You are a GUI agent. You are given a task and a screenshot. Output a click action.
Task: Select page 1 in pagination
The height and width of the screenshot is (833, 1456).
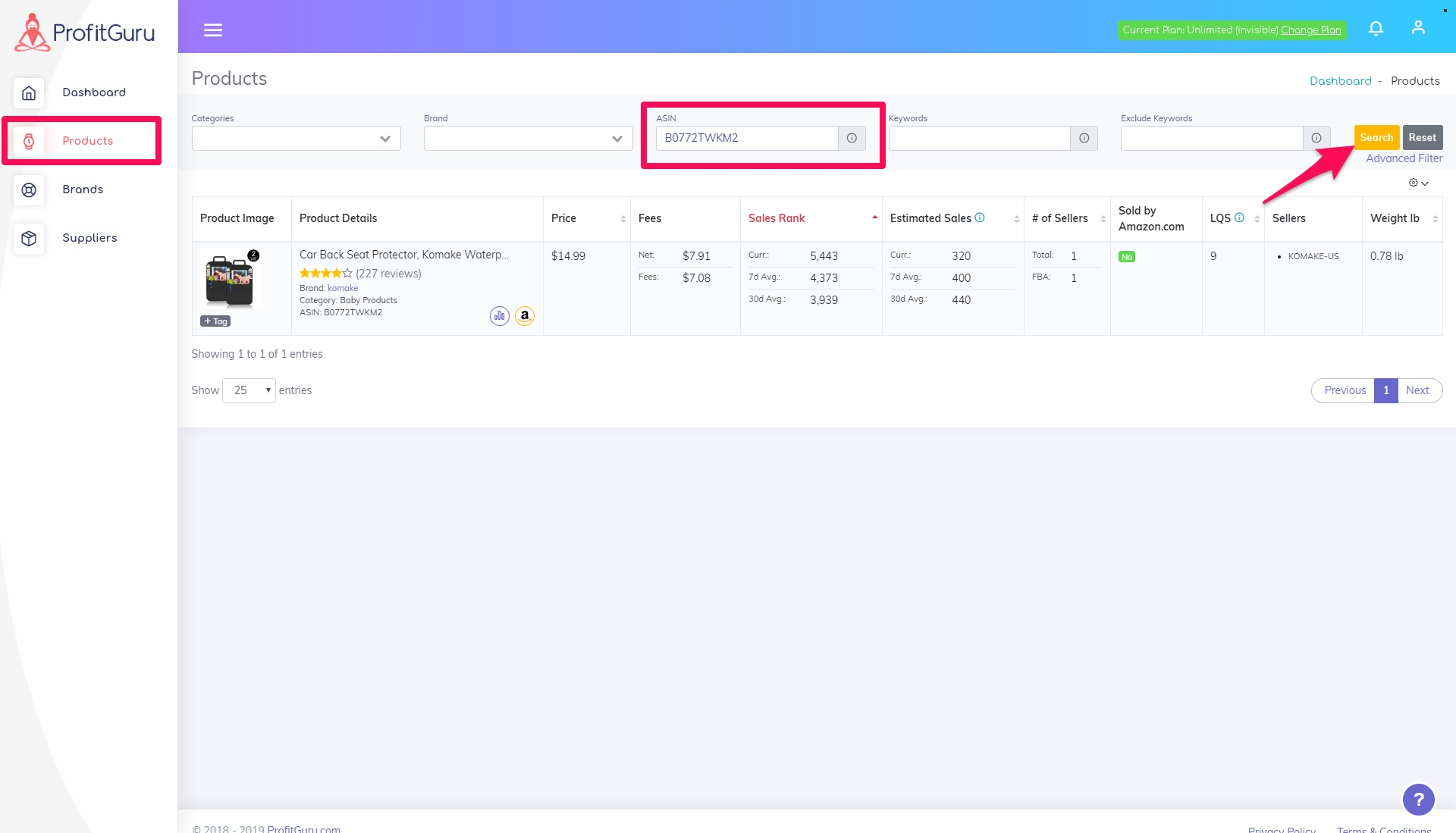[x=1386, y=390]
